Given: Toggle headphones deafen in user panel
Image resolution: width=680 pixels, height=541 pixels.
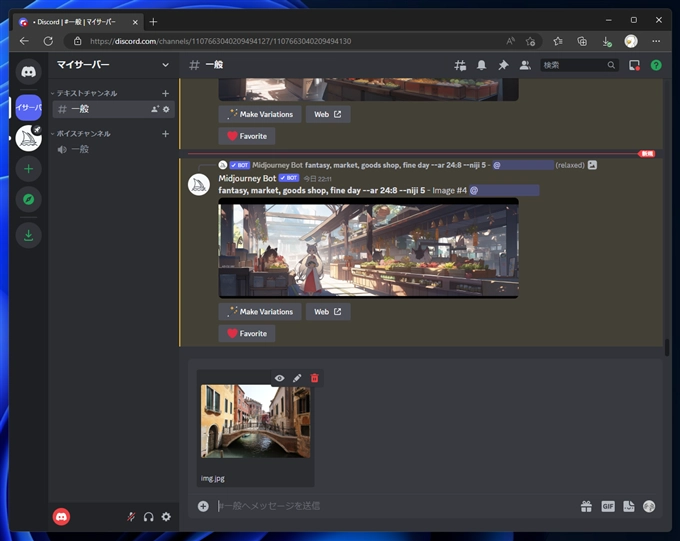Looking at the screenshot, I should tap(149, 517).
